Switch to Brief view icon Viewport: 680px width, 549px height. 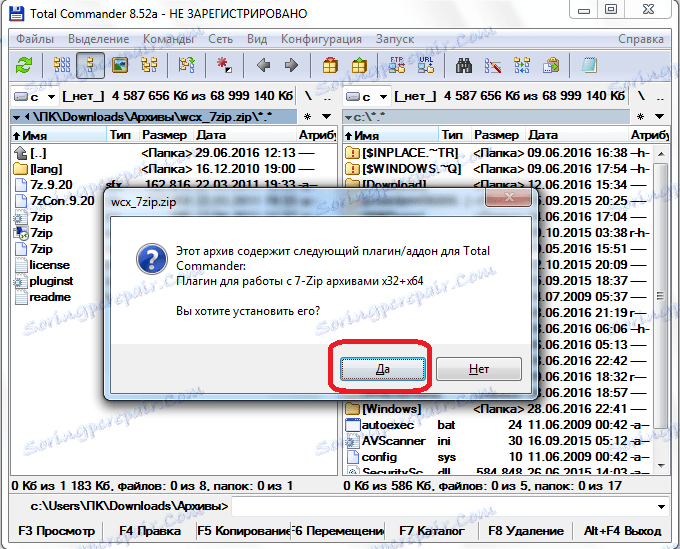tap(62, 65)
